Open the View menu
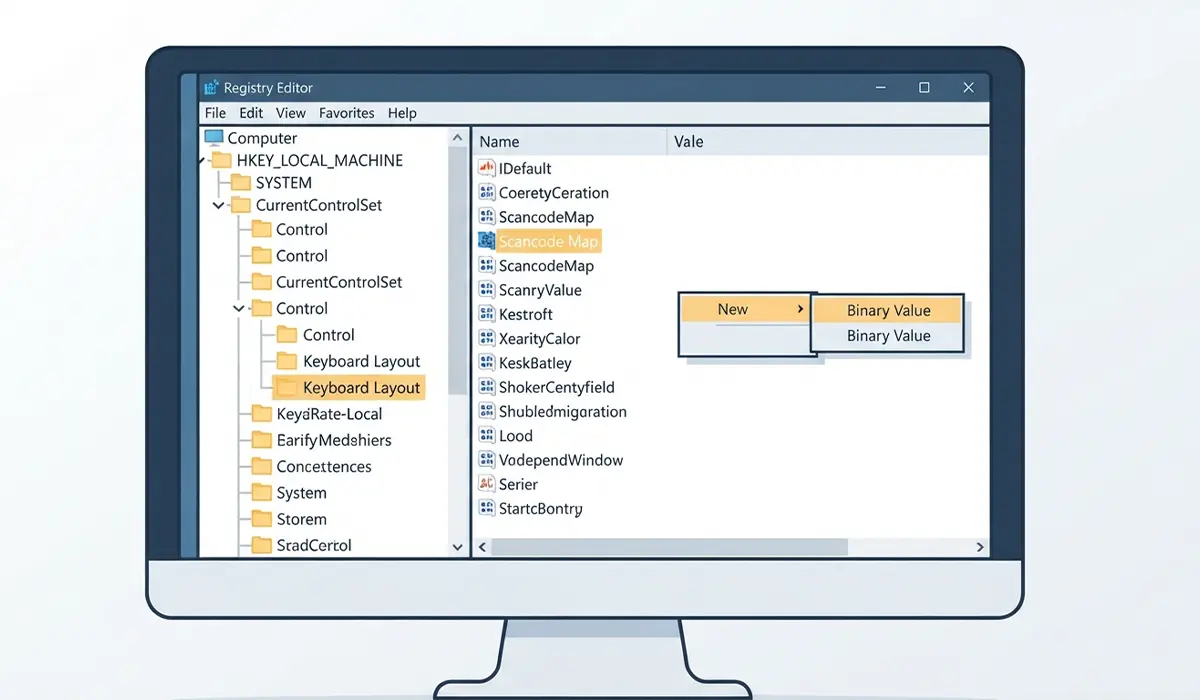The width and height of the screenshot is (1200, 700). 291,113
